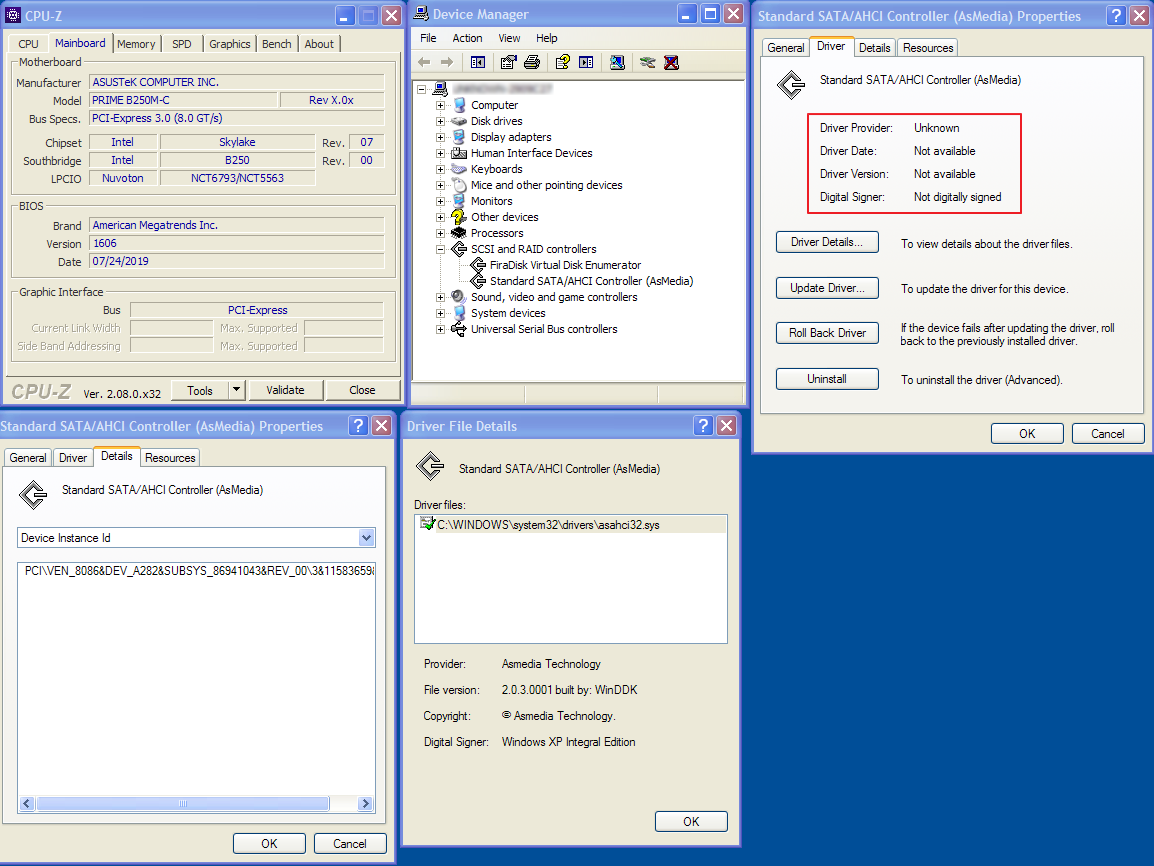Click the help '?' button in Driver tab Properties window
This screenshot has height=866, width=1154.
pyautogui.click(x=1116, y=15)
